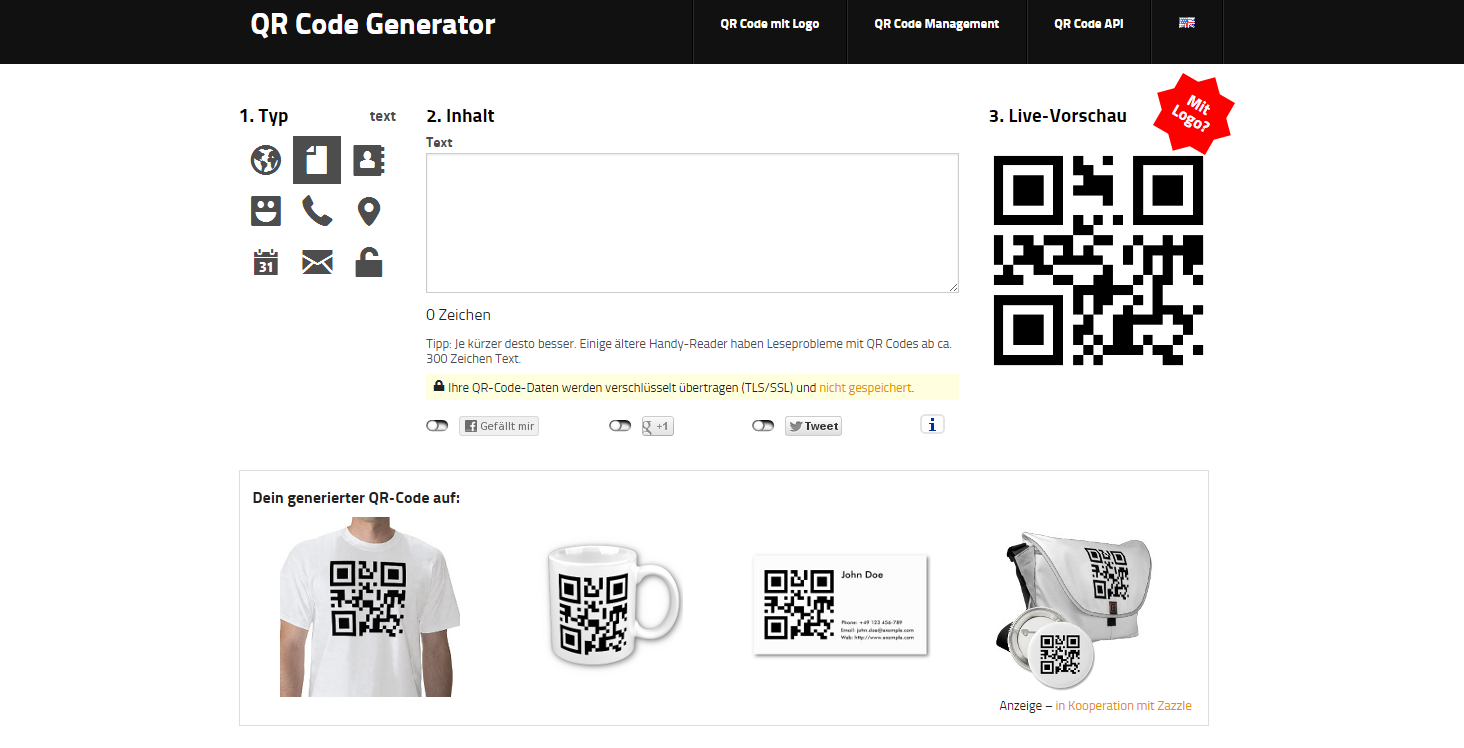This screenshot has width=1464, height=748.
Task: Click inside the Text input area
Action: (692, 223)
